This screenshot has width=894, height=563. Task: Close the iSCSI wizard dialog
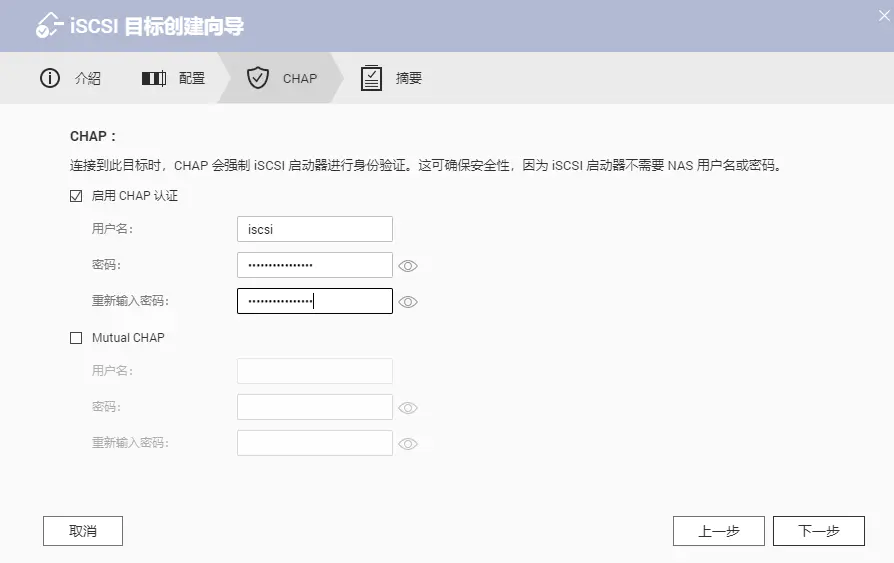[x=883, y=14]
